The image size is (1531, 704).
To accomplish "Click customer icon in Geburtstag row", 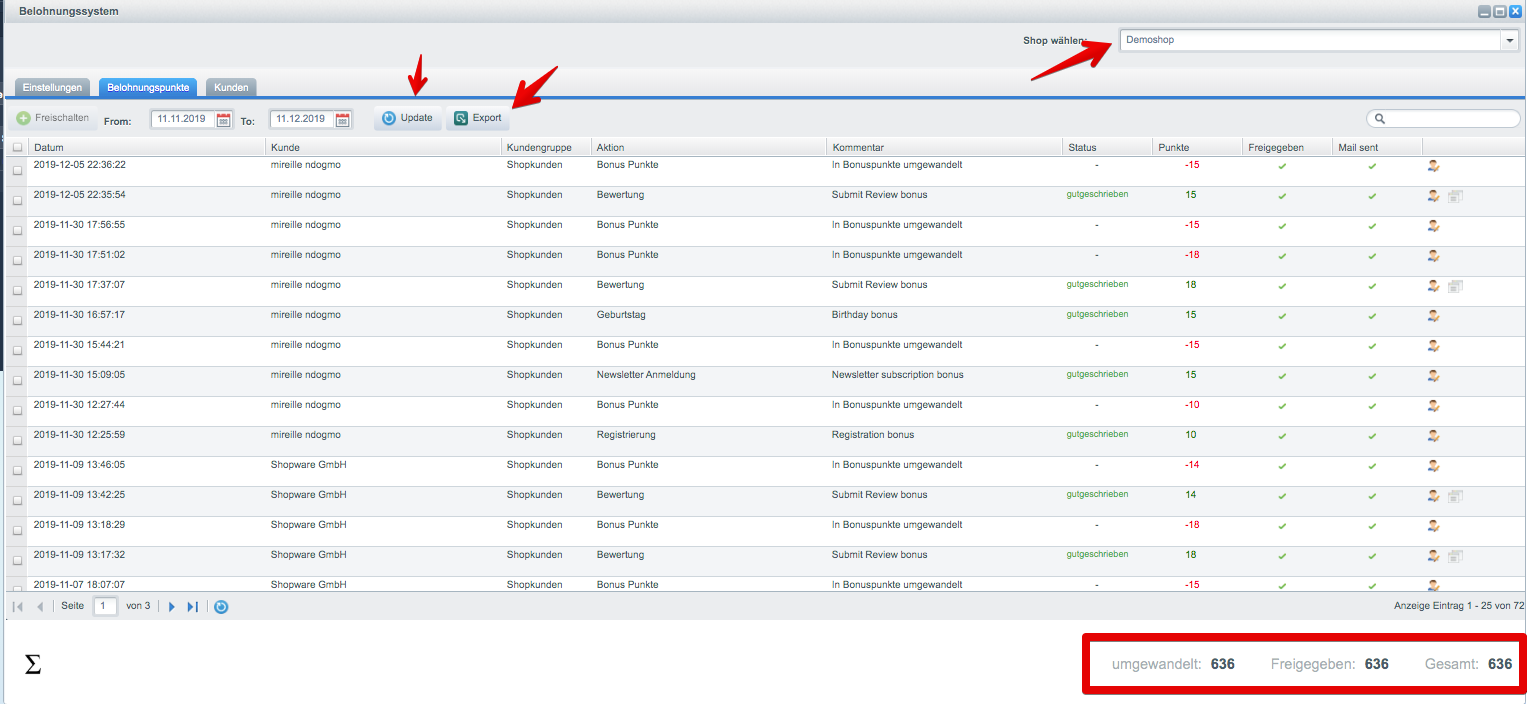I will coord(1433,316).
